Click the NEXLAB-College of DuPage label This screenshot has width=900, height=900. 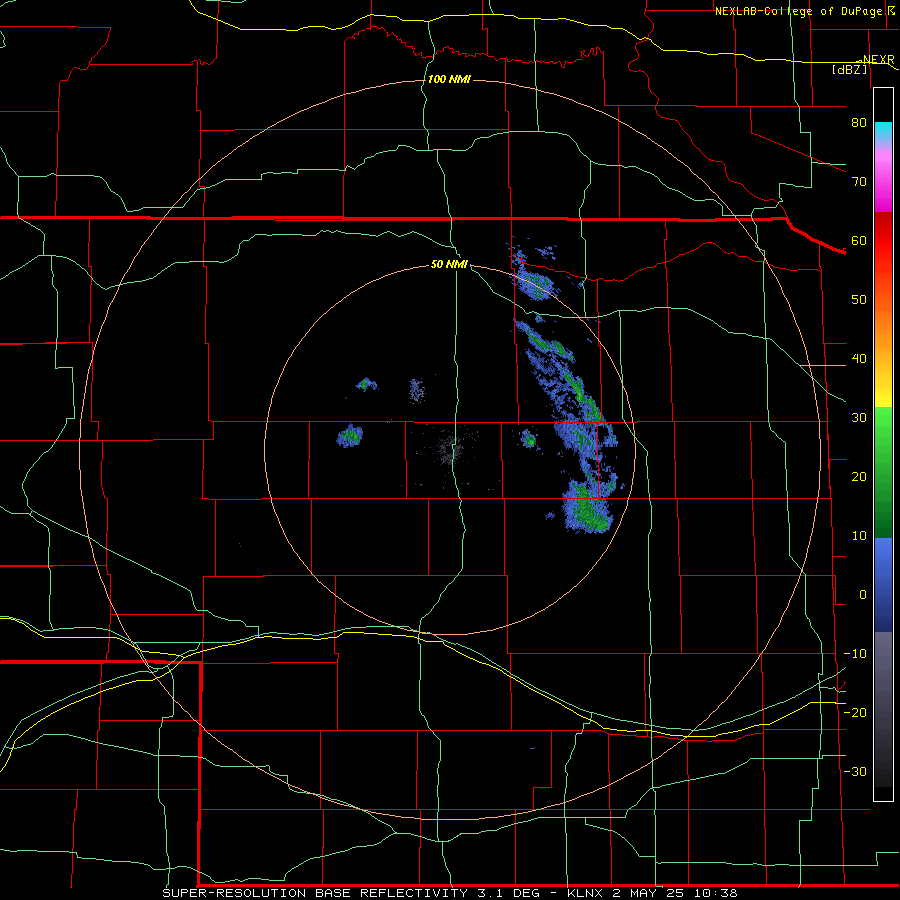point(798,11)
